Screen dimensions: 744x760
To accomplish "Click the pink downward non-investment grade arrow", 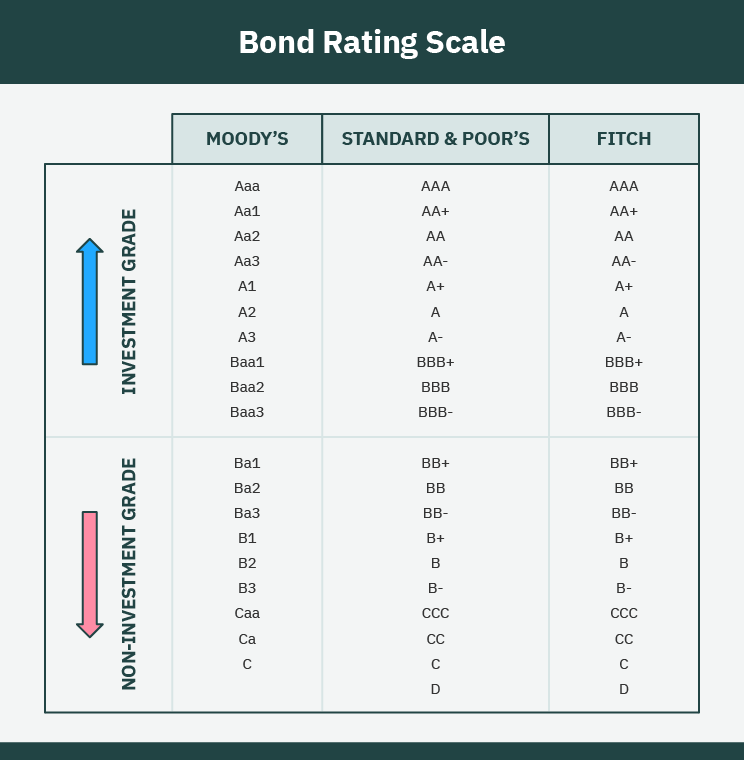I will point(90,574).
